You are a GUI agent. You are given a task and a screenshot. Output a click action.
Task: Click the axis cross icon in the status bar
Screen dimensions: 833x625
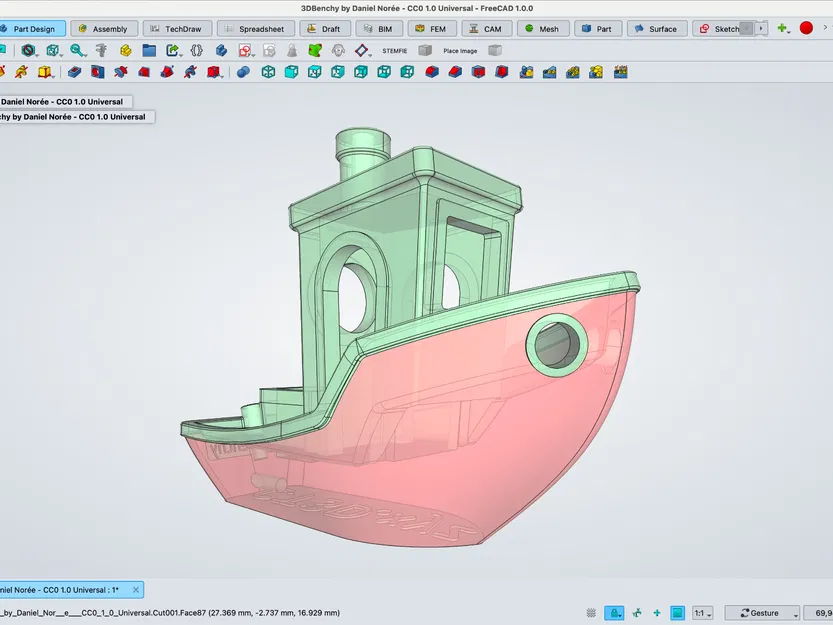pyautogui.click(x=637, y=612)
